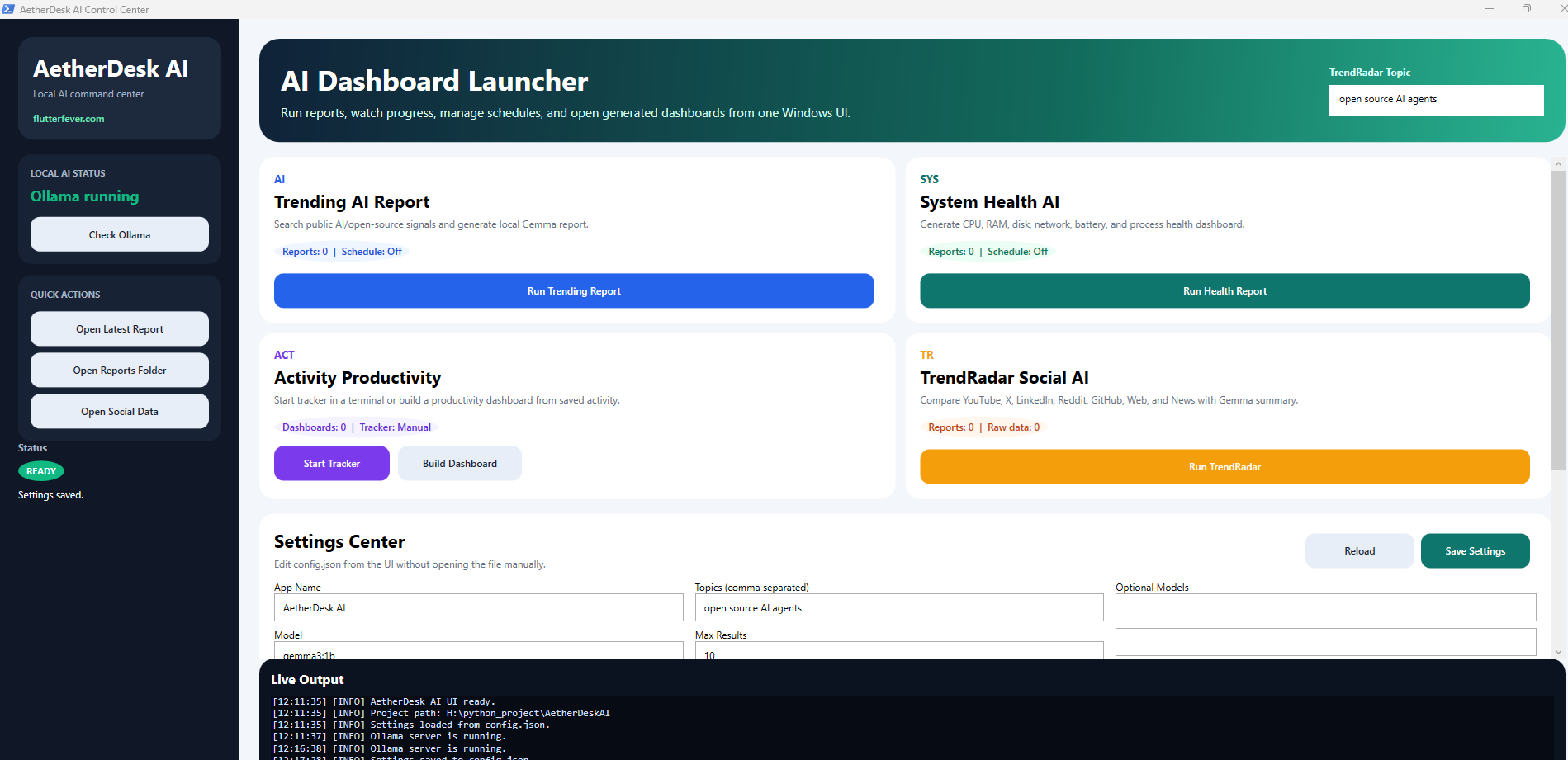Click the 'Raw data: 0' label

[1013, 427]
